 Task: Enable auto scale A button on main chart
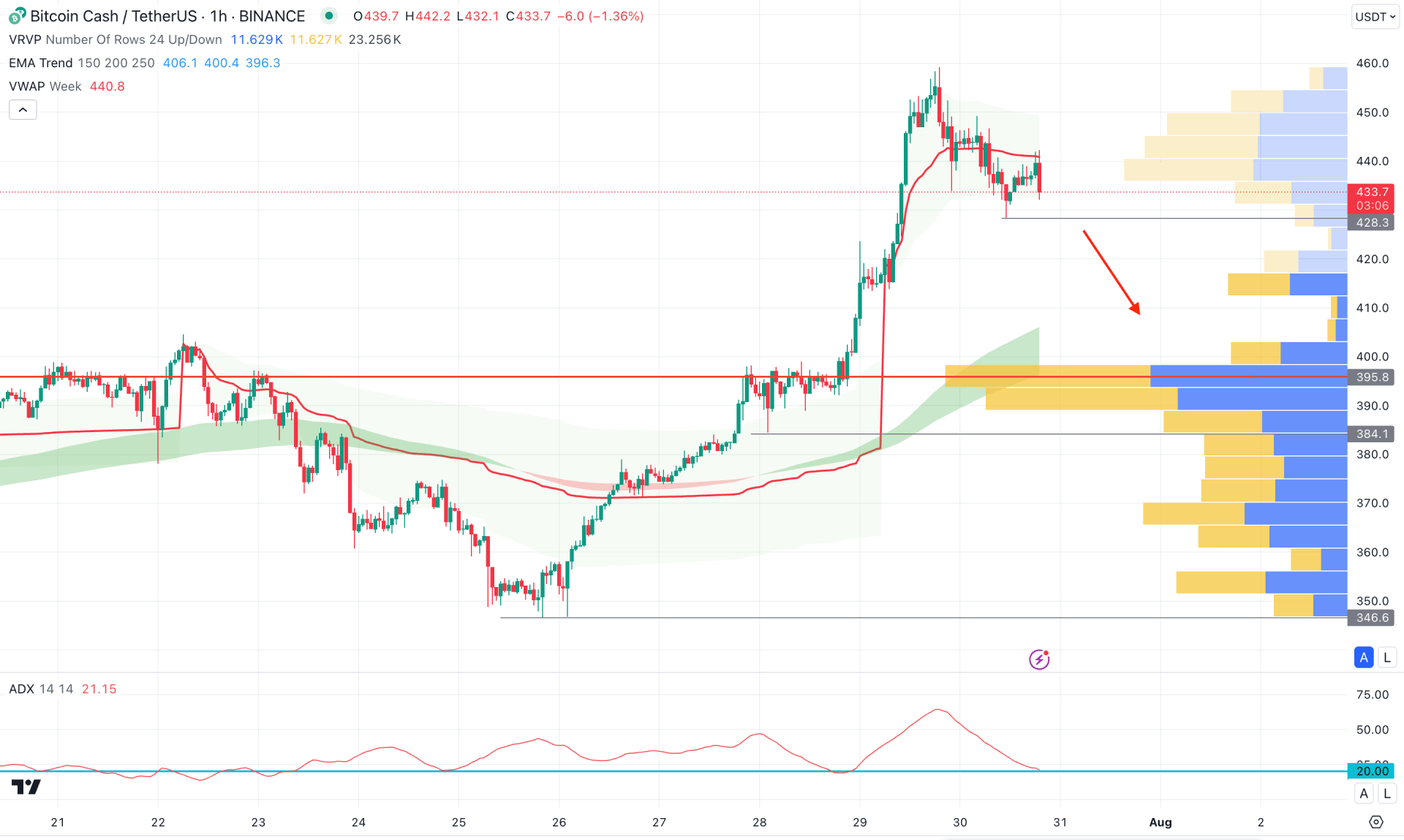click(1363, 657)
